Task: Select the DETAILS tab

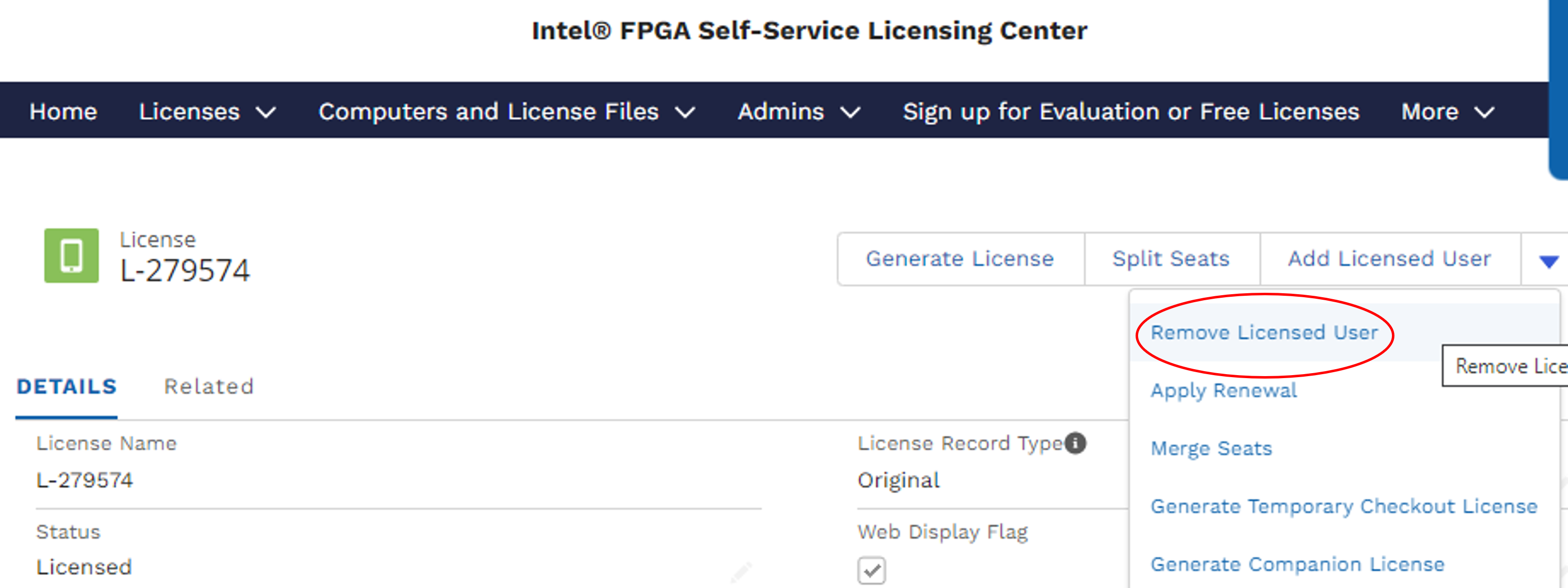Action: pyautogui.click(x=67, y=387)
